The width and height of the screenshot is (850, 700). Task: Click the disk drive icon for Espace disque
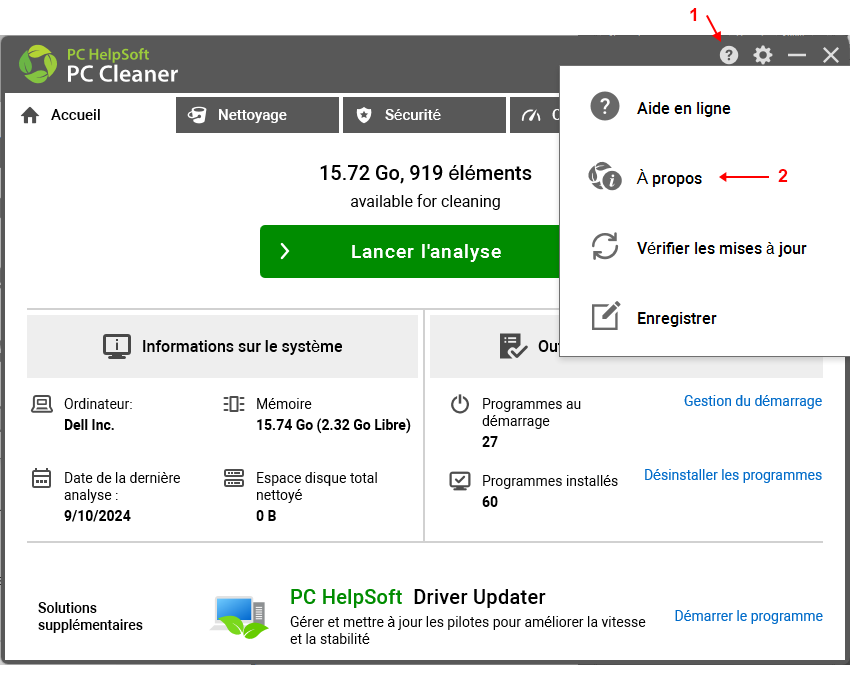pos(234,478)
